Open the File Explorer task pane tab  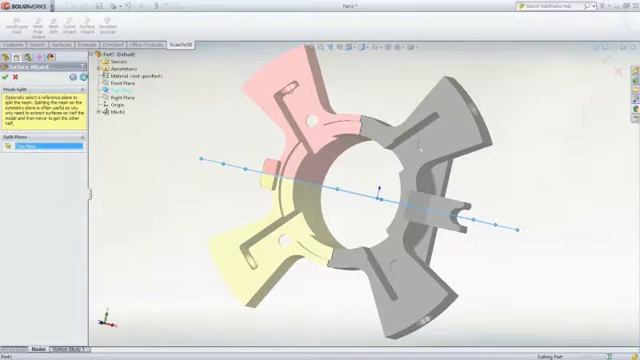click(x=636, y=89)
